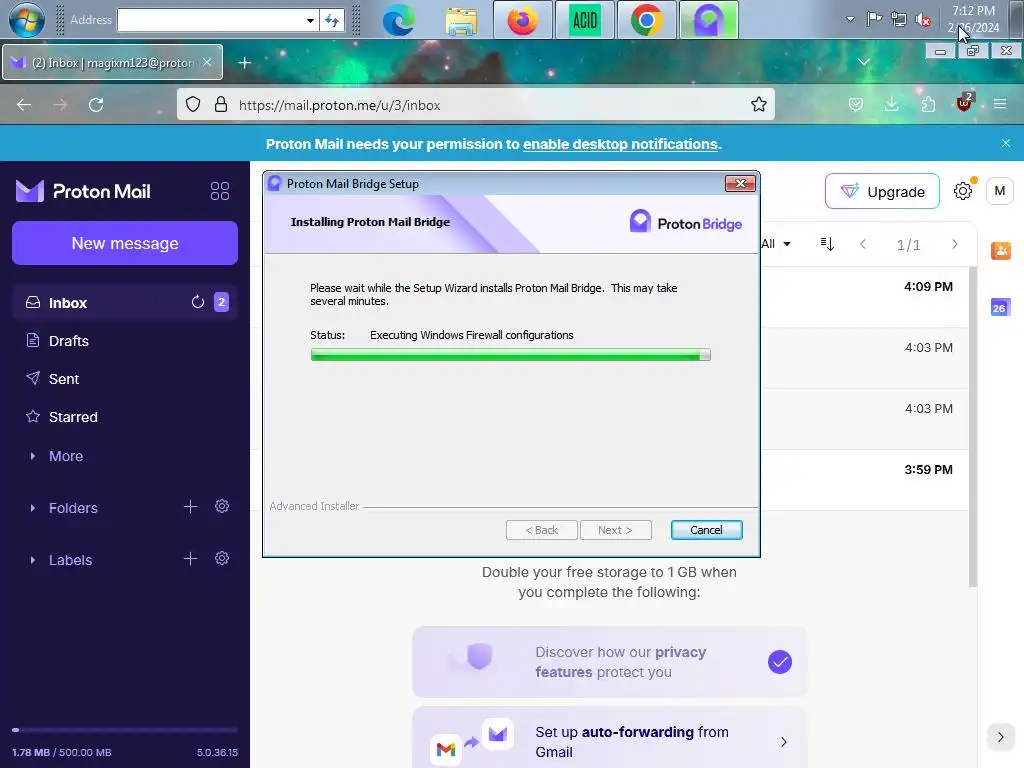Go to next page of messages
The height and width of the screenshot is (768, 1024).
[955, 244]
